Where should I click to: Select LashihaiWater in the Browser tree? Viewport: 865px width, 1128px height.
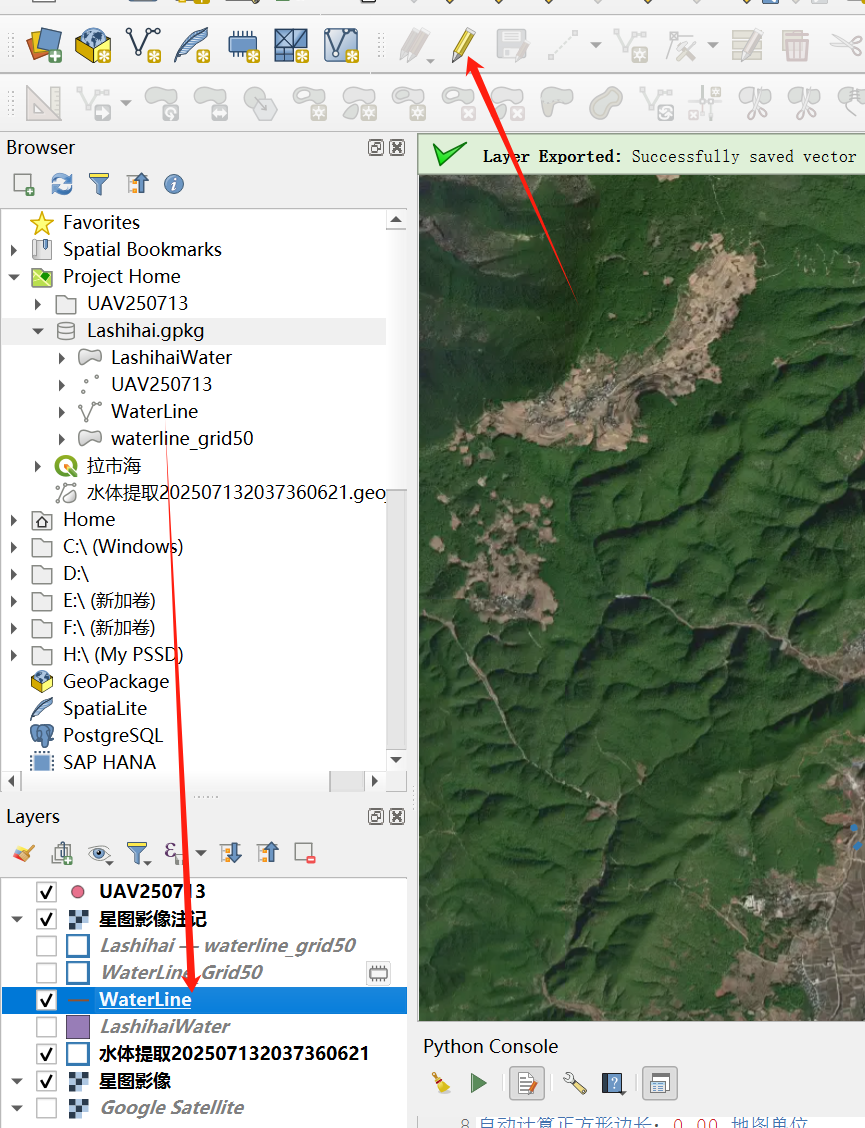[x=171, y=358]
